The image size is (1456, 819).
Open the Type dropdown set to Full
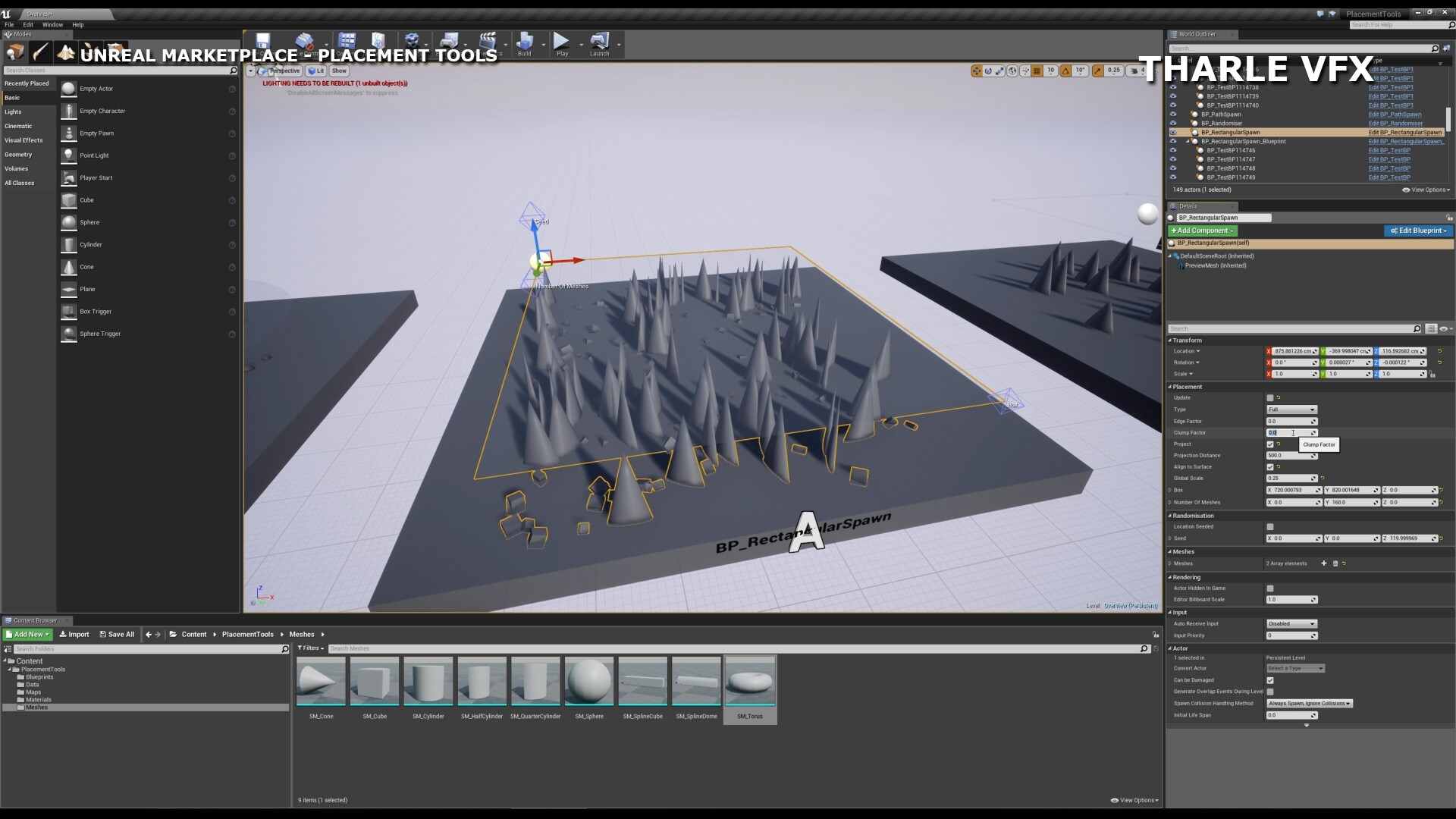(x=1291, y=409)
